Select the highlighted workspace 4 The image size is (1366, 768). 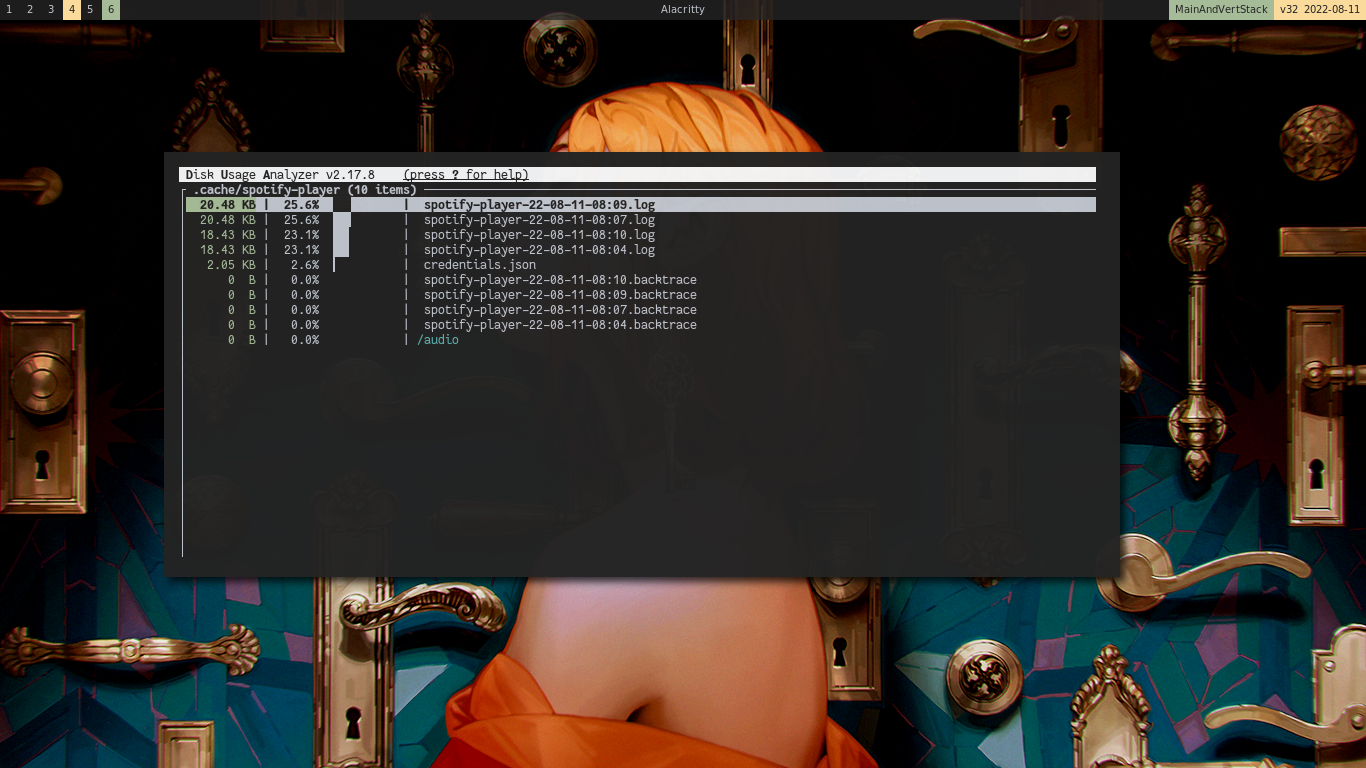click(x=72, y=10)
